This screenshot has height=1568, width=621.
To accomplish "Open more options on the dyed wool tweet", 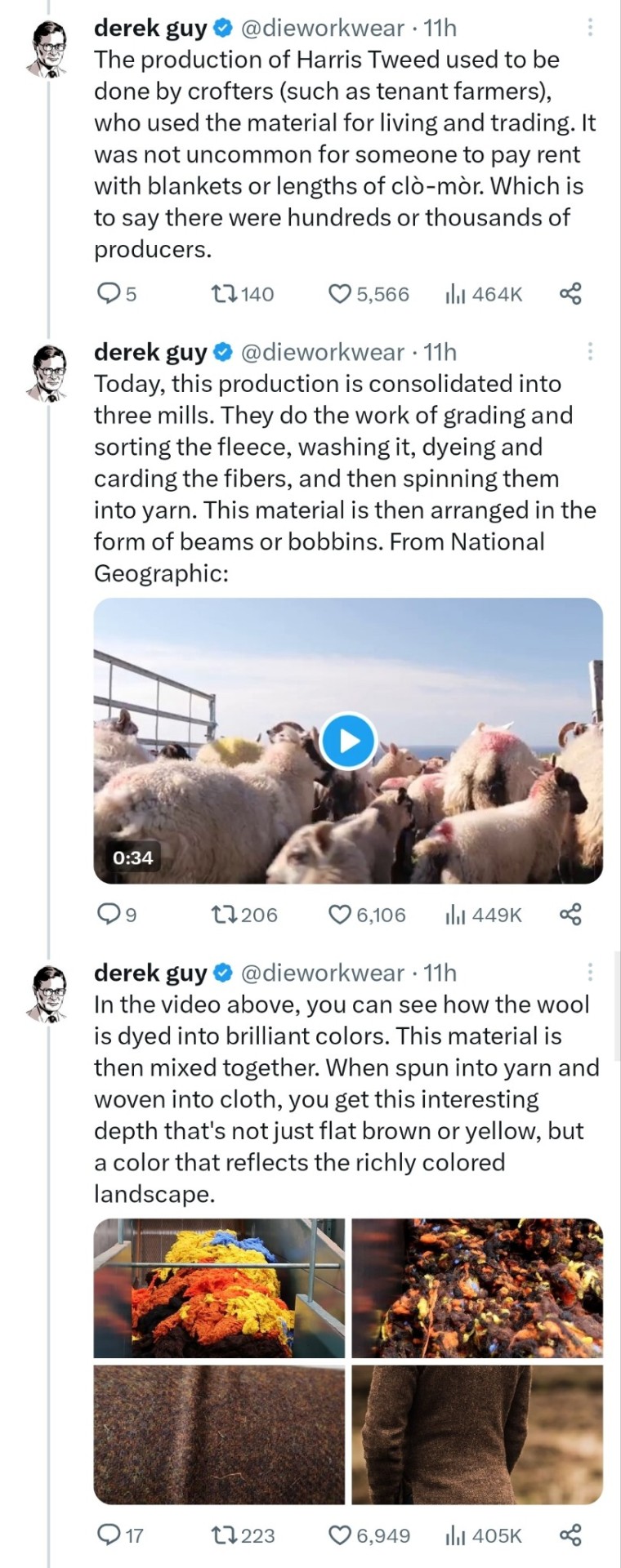I will (x=590, y=973).
